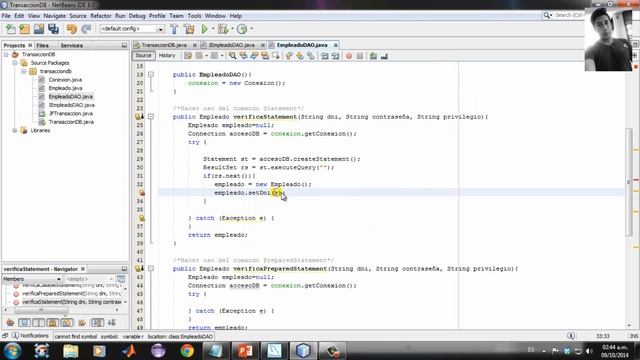Image resolution: width=640 pixels, height=360 pixels.
Task: Click the Source view button
Action: coord(143,56)
